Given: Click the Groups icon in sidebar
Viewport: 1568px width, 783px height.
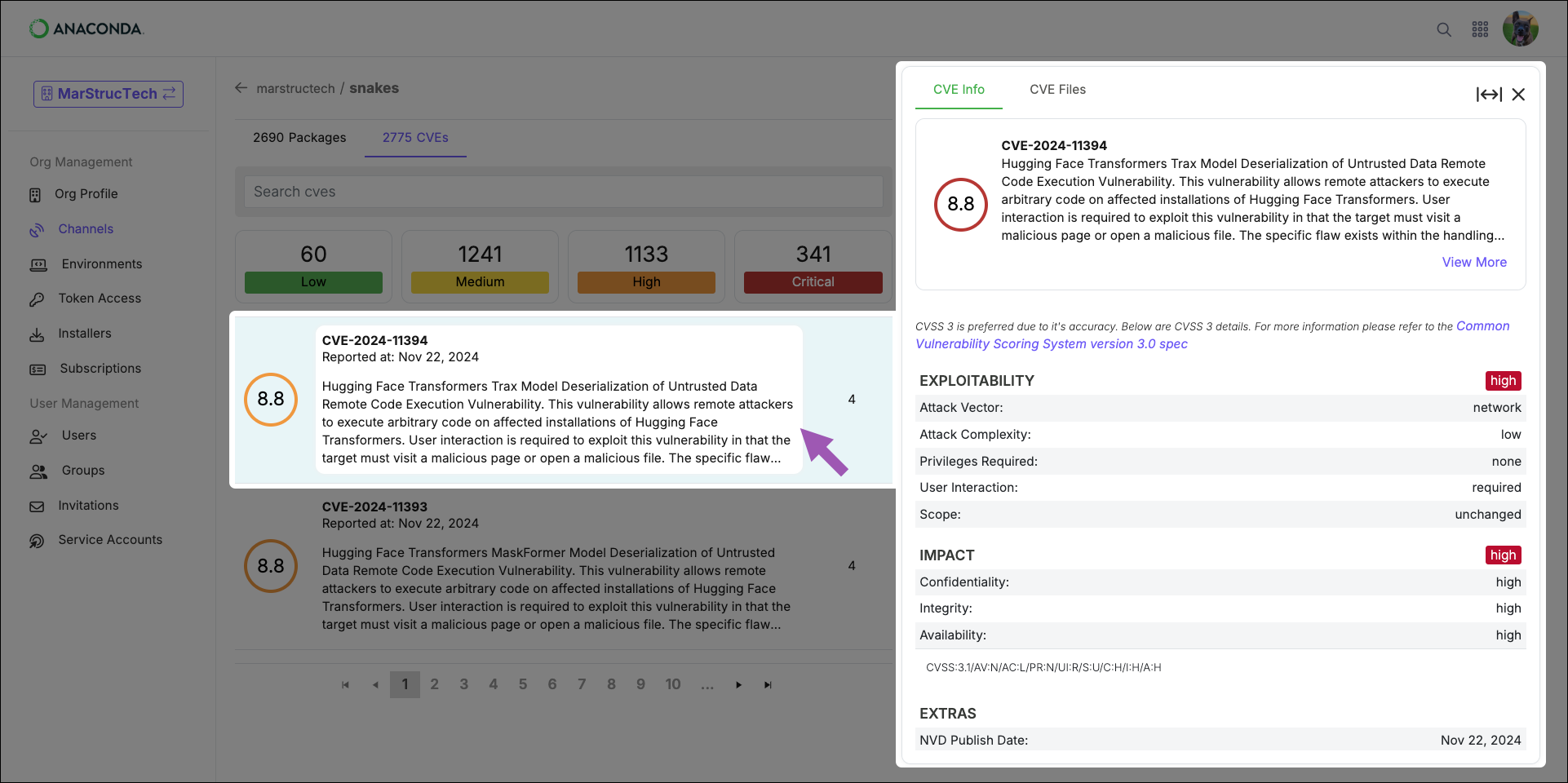Looking at the screenshot, I should 38,471.
